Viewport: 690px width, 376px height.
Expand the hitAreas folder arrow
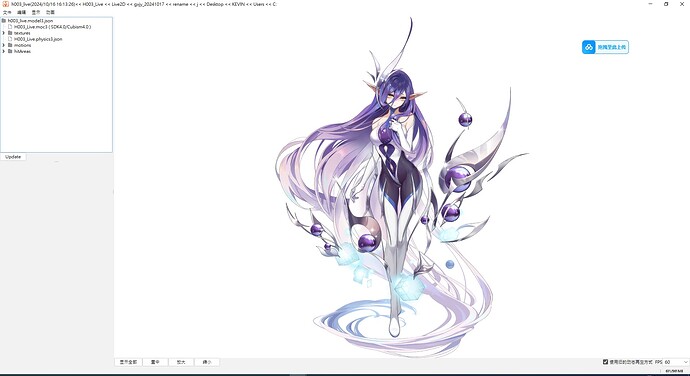tap(4, 51)
